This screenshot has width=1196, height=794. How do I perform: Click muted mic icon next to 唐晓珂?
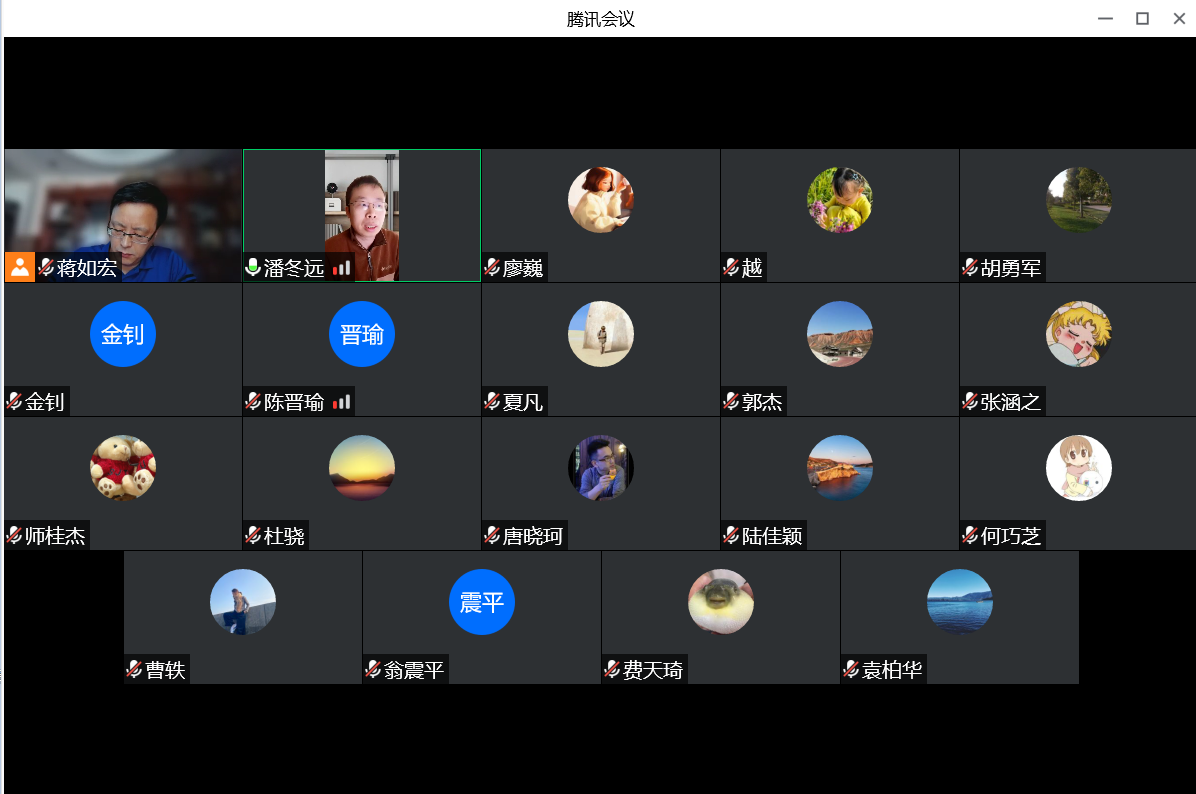[492, 535]
